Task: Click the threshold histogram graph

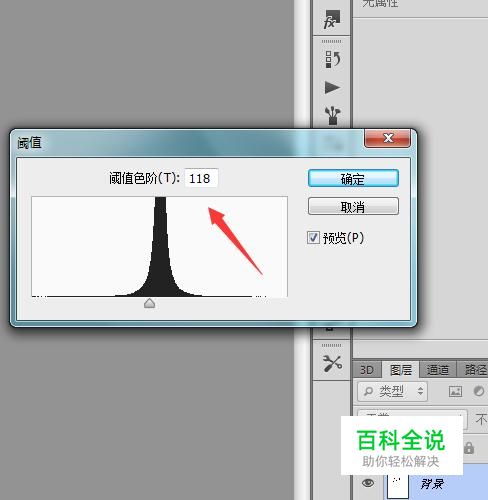Action: point(159,246)
